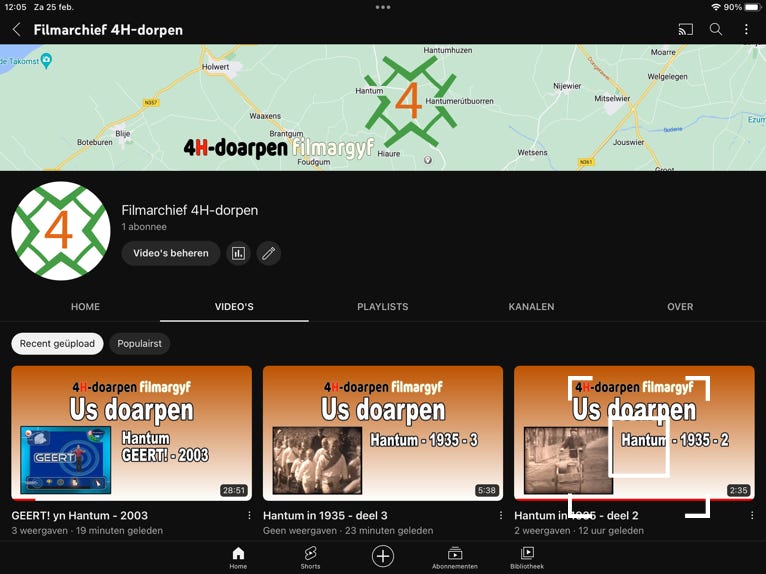Open Shorts in the bottom bar
The height and width of the screenshot is (574, 766).
(310, 558)
